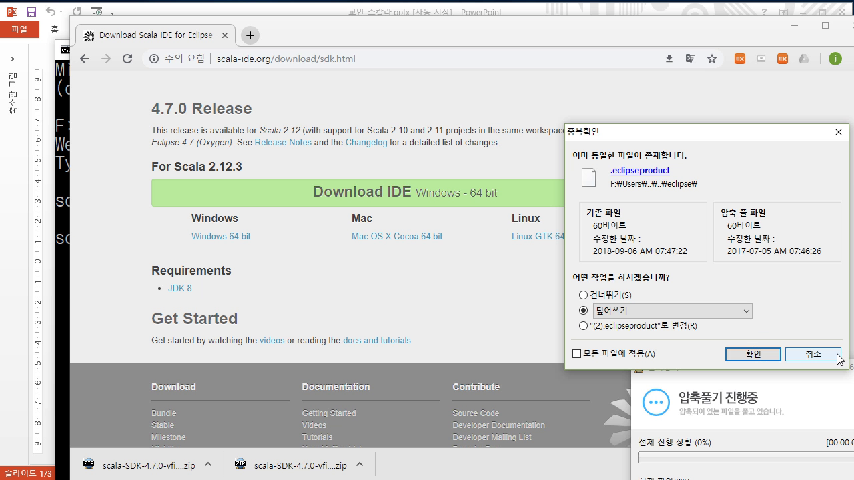
Task: Expand second scala-SDK zip download options
Action: coord(359,465)
